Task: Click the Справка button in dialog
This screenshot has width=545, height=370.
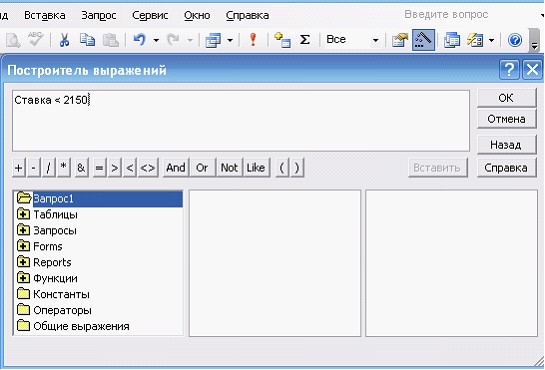Action: click(x=506, y=168)
